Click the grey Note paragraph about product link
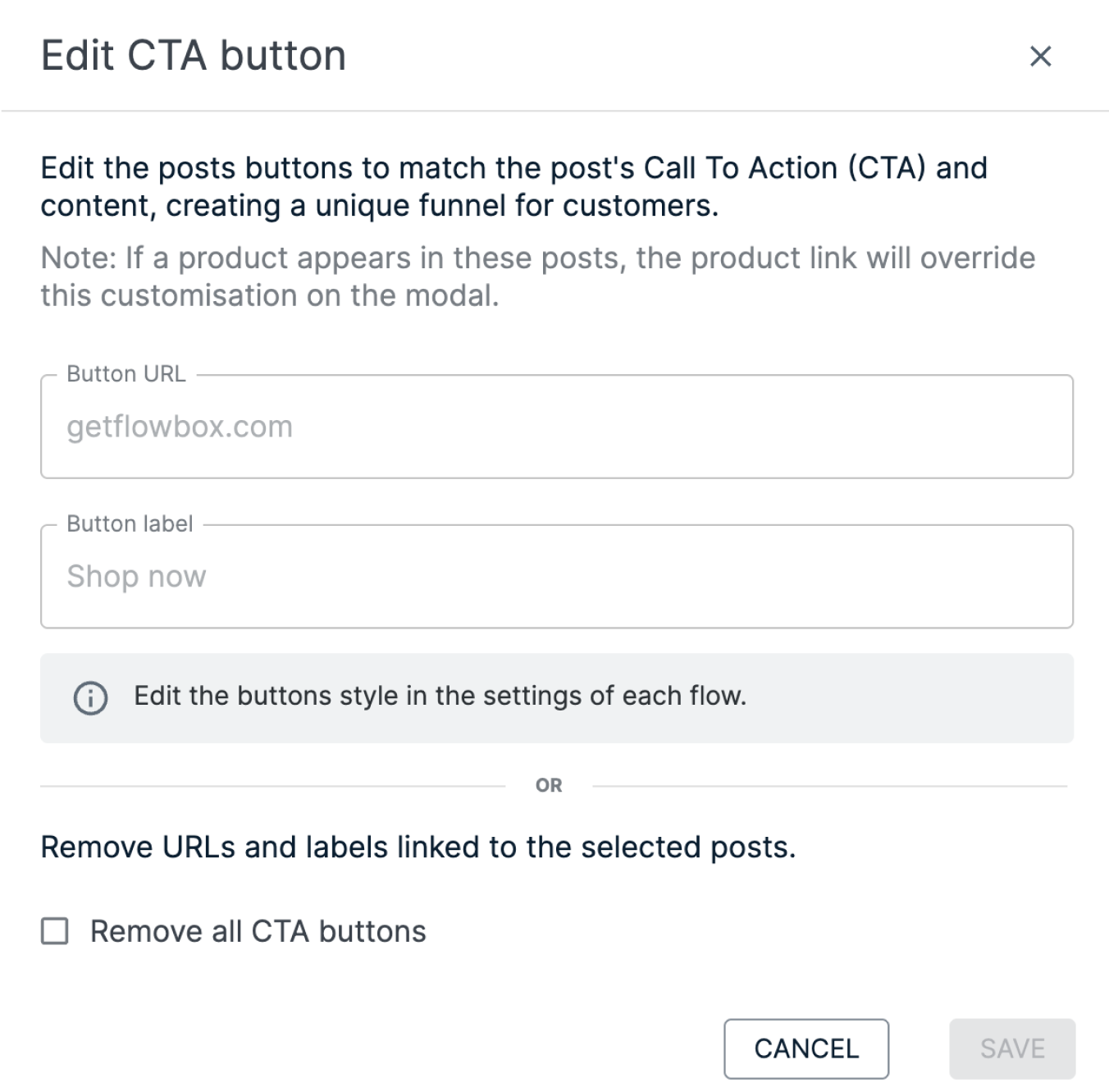The image size is (1109, 1092). 537,276
